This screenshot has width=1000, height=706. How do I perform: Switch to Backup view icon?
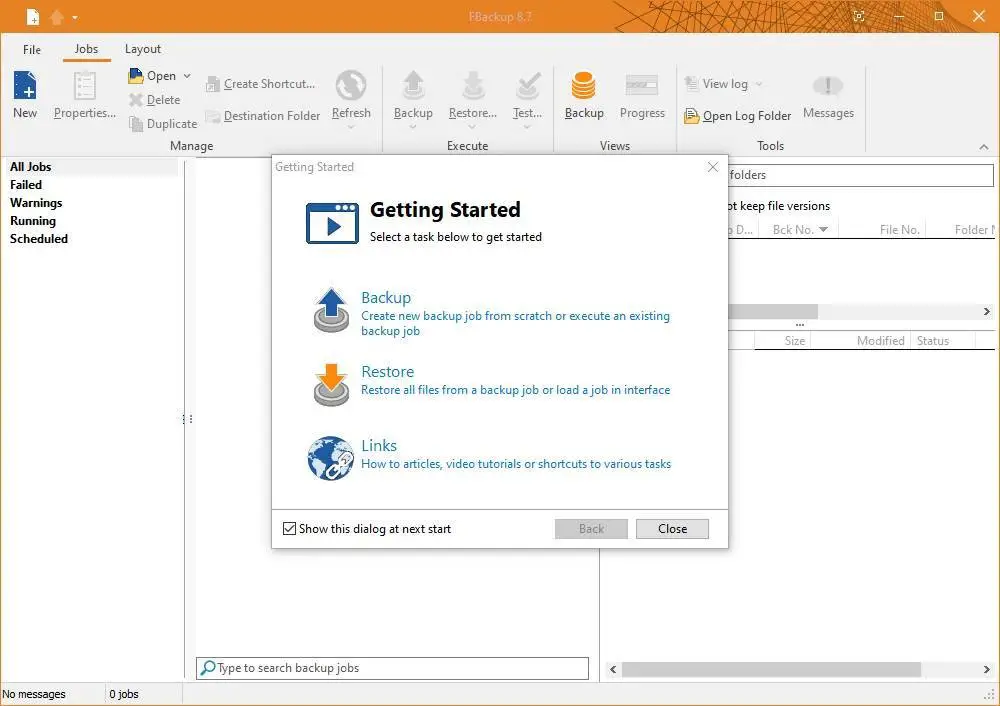tap(584, 85)
